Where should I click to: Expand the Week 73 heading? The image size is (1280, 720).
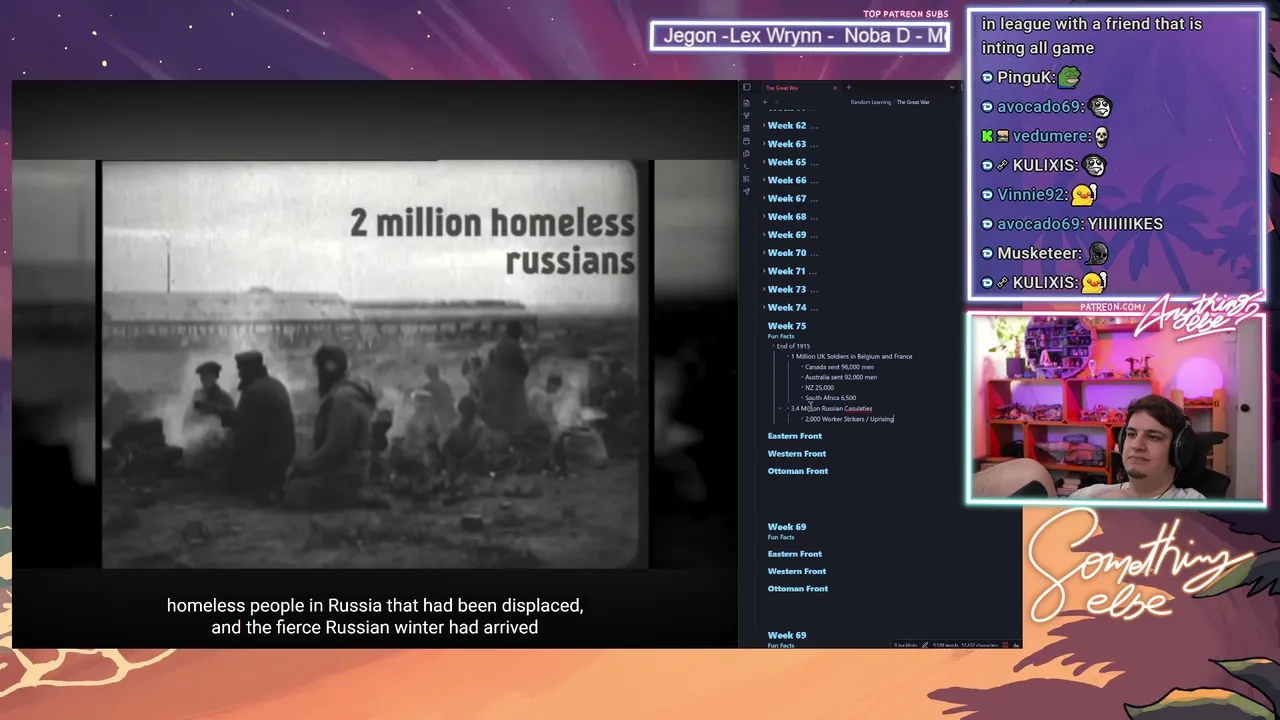[764, 289]
